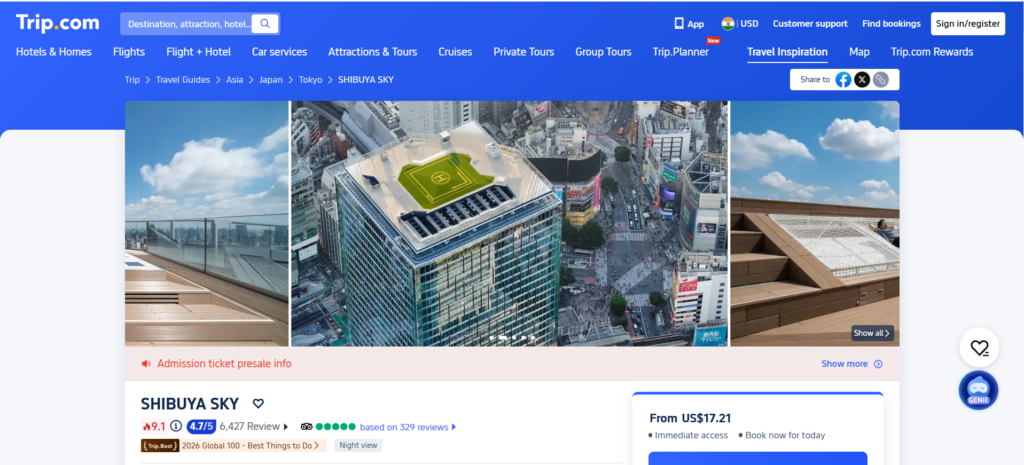This screenshot has height=465, width=1024.
Task: Open the Cruises menu item
Action: (455, 52)
